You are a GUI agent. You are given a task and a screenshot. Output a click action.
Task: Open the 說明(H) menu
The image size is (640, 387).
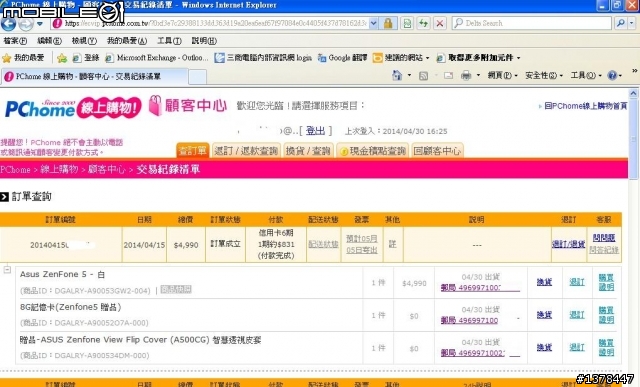[x=204, y=41]
